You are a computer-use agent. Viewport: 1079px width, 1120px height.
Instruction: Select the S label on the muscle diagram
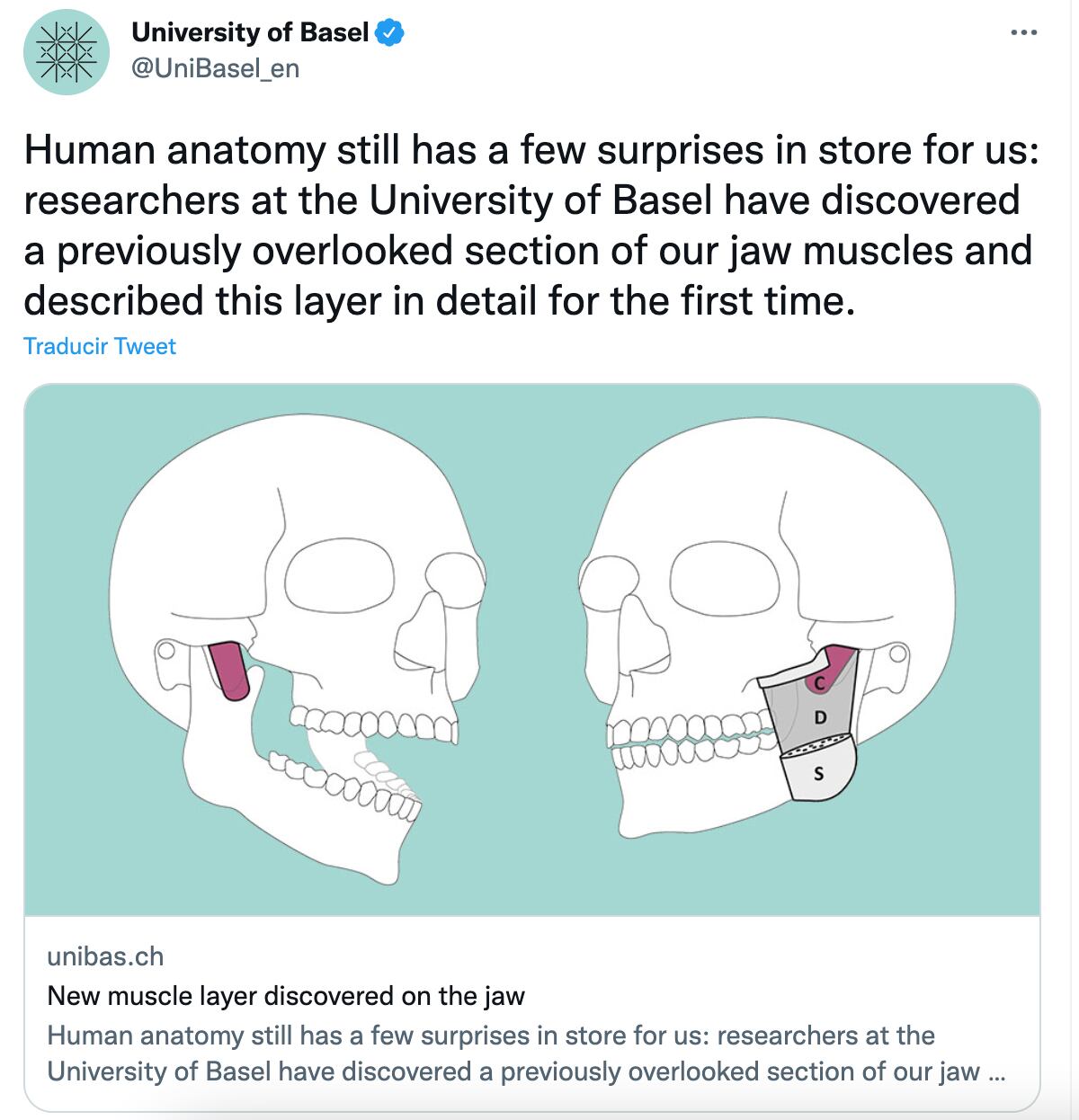[x=818, y=772]
